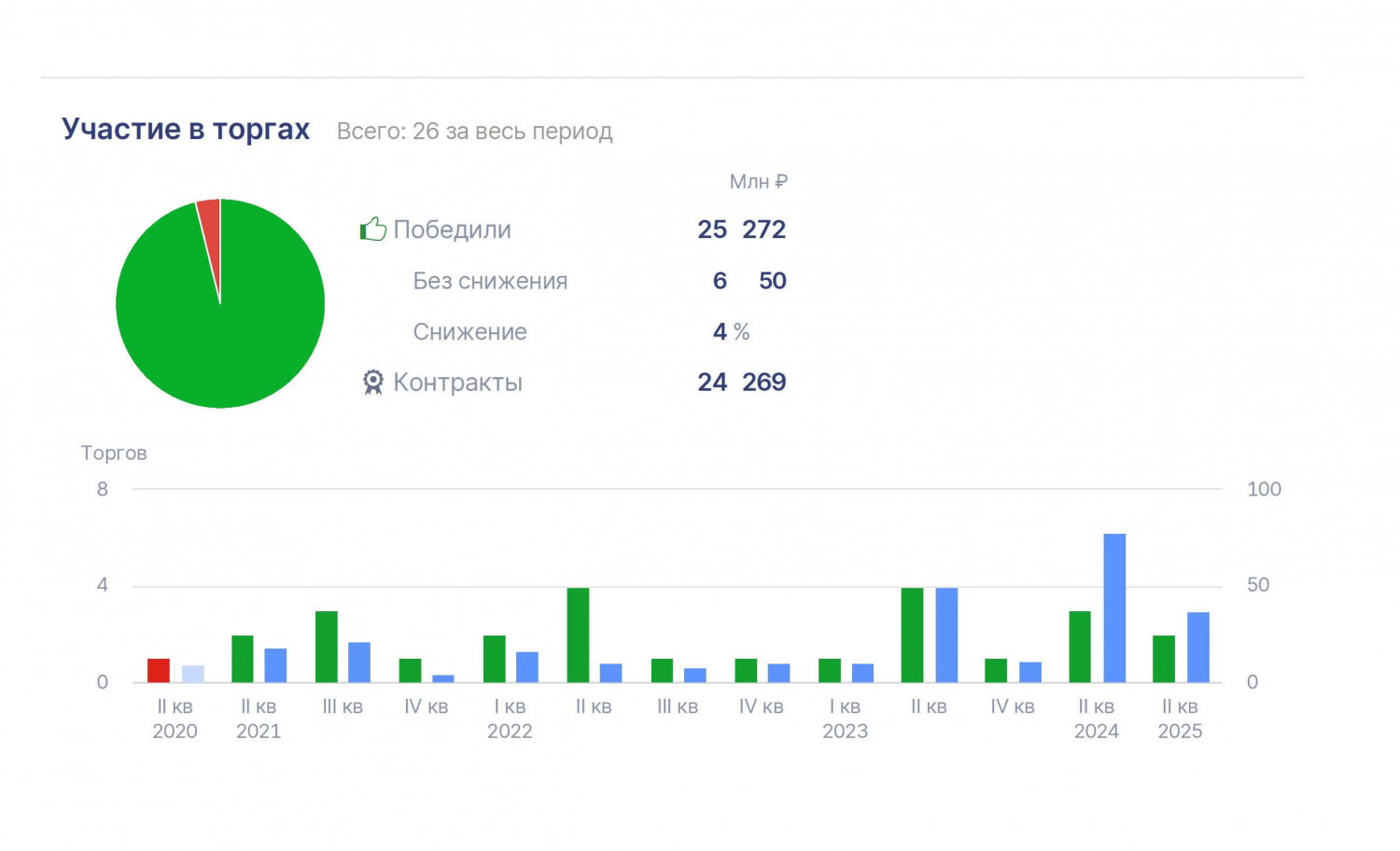Click the II кв 2025 axis label
Screen dimensions: 1400x851
1181,719
